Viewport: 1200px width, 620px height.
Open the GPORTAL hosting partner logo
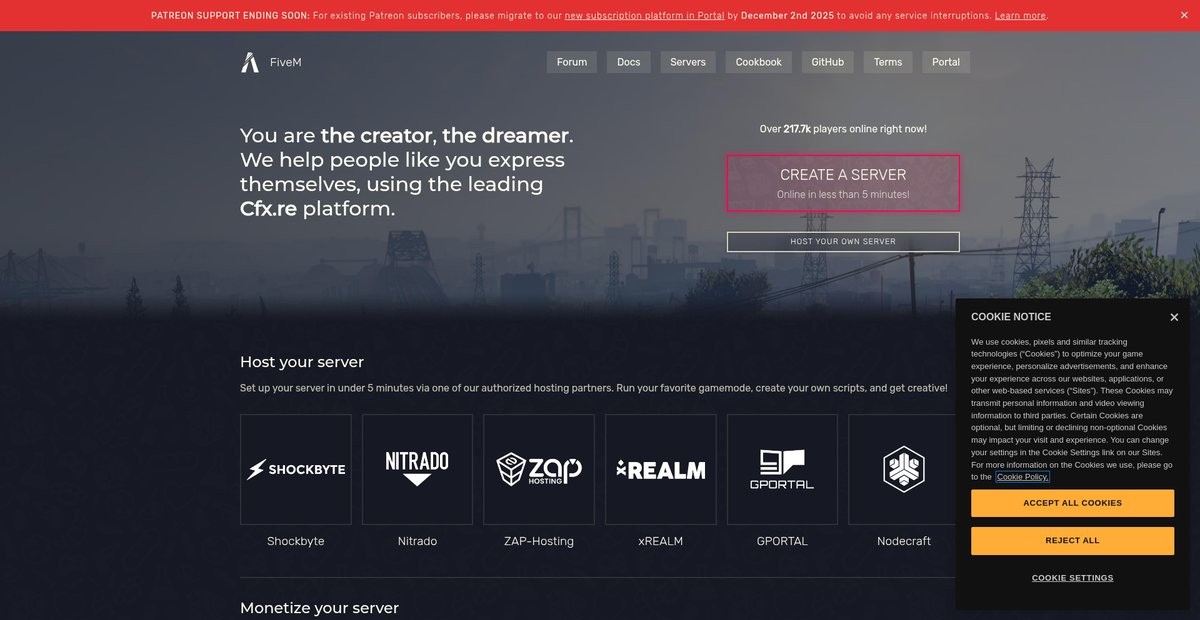point(782,470)
